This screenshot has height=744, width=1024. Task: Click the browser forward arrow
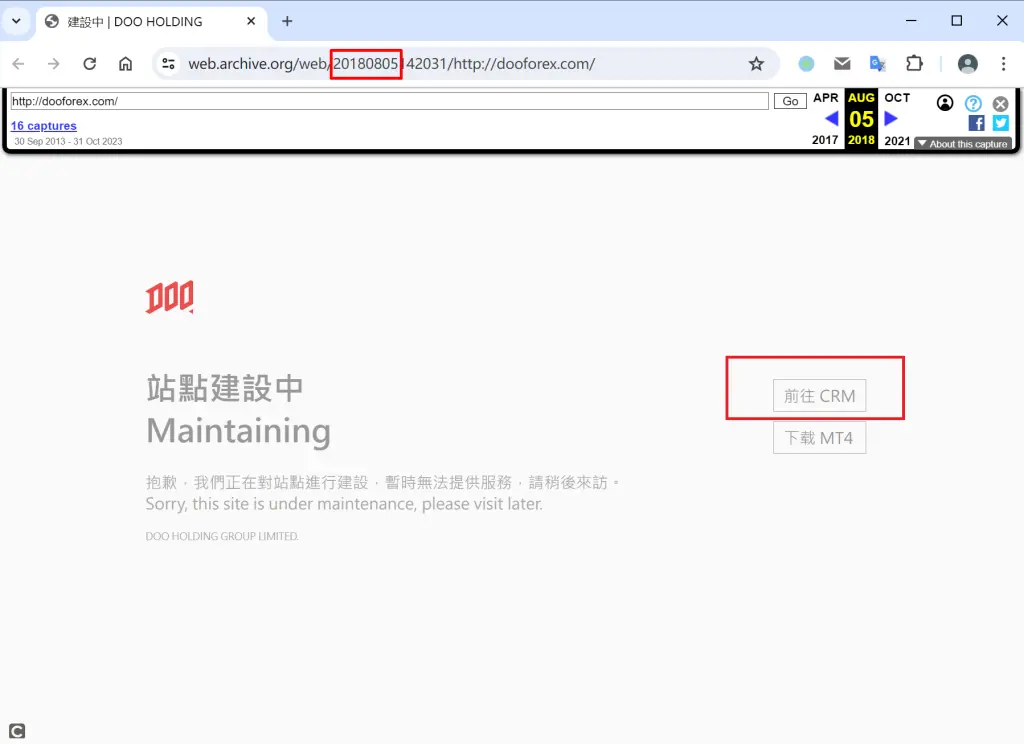[54, 63]
